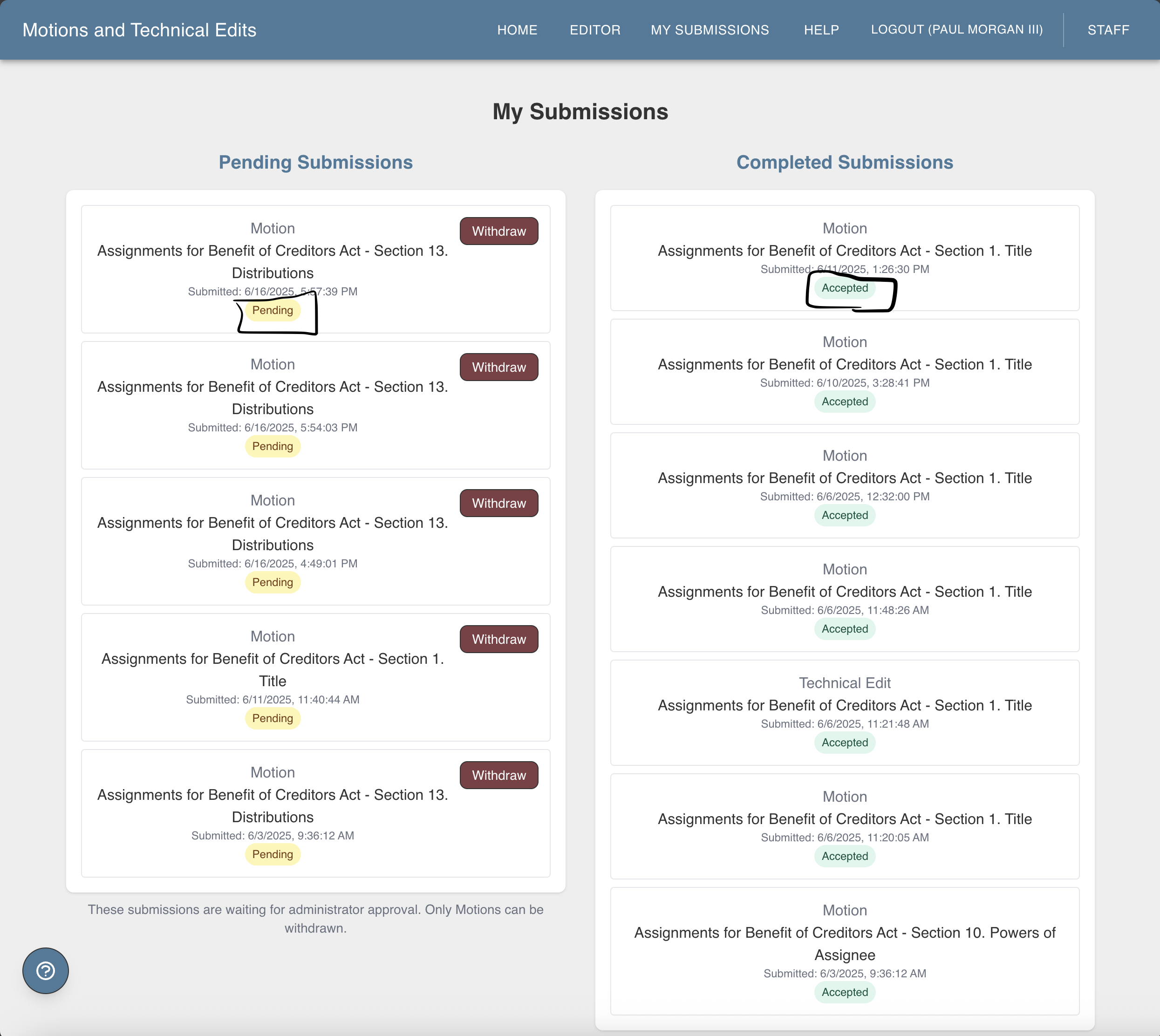Click the 'Technical Edit' card label
1160x1036 pixels.
click(845, 683)
